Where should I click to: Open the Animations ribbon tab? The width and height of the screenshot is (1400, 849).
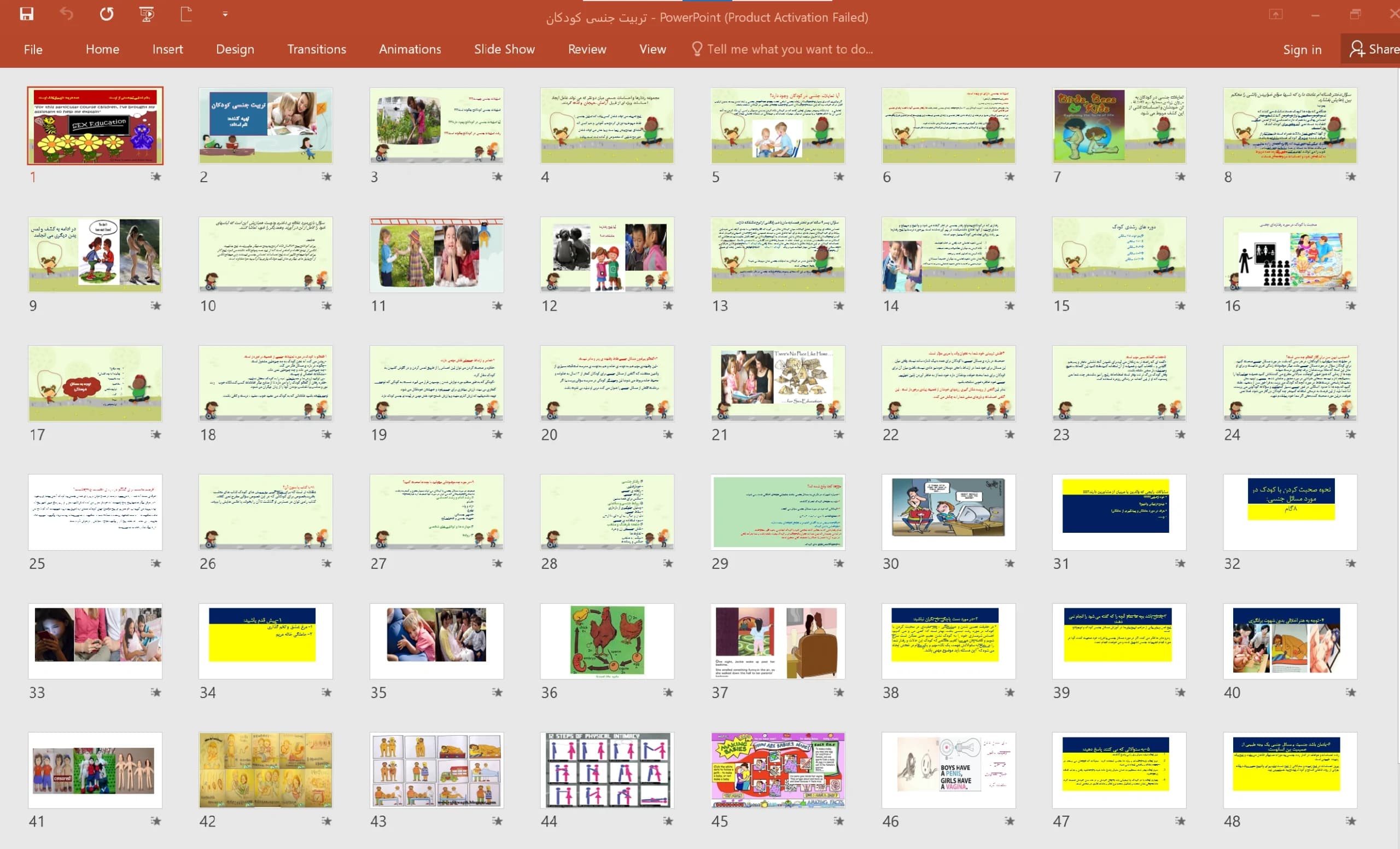coord(410,49)
